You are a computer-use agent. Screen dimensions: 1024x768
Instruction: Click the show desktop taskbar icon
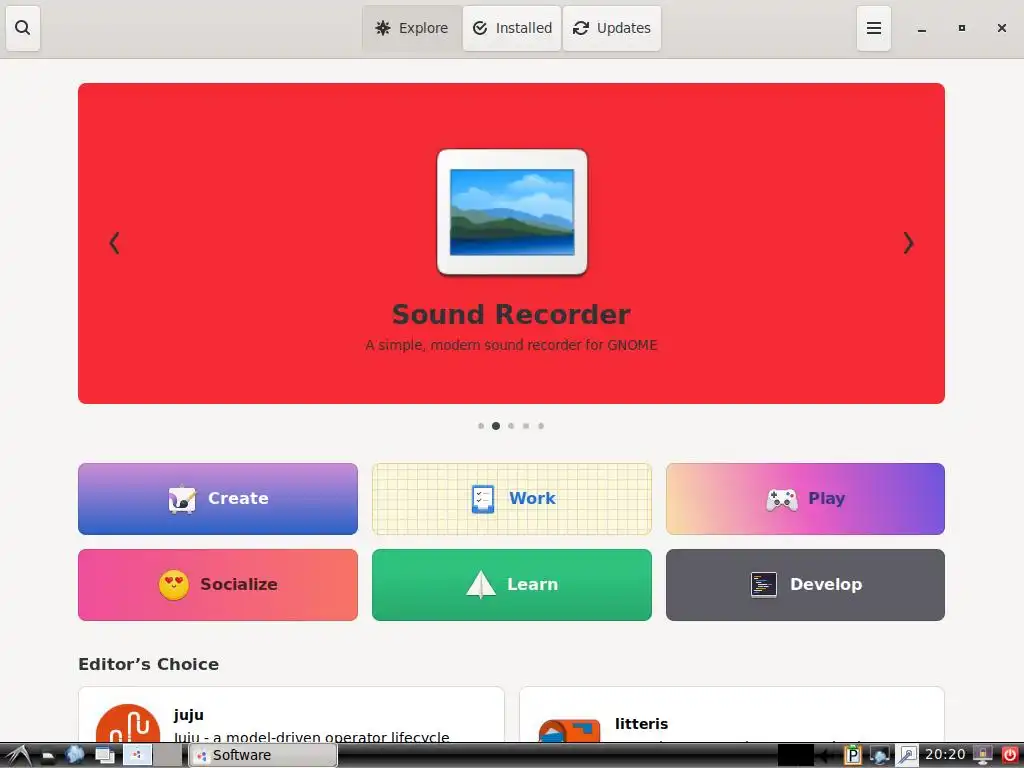point(104,756)
